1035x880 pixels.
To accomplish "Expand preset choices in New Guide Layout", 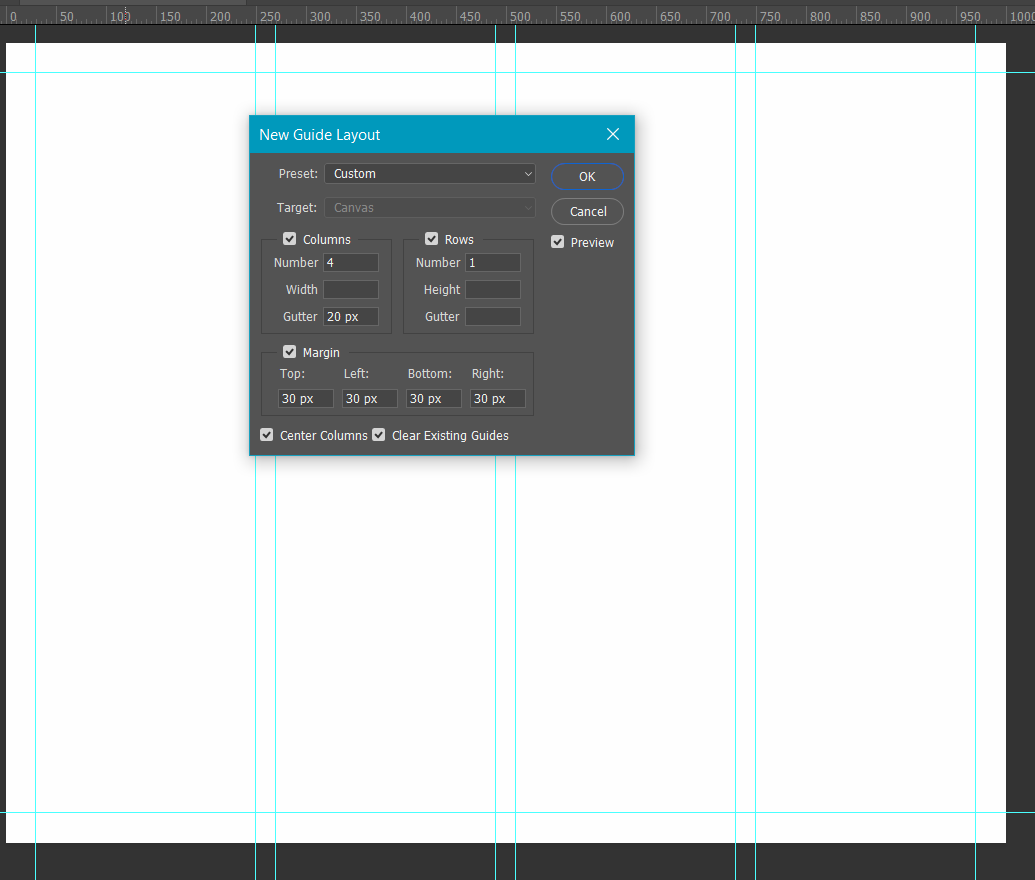I will (x=529, y=173).
